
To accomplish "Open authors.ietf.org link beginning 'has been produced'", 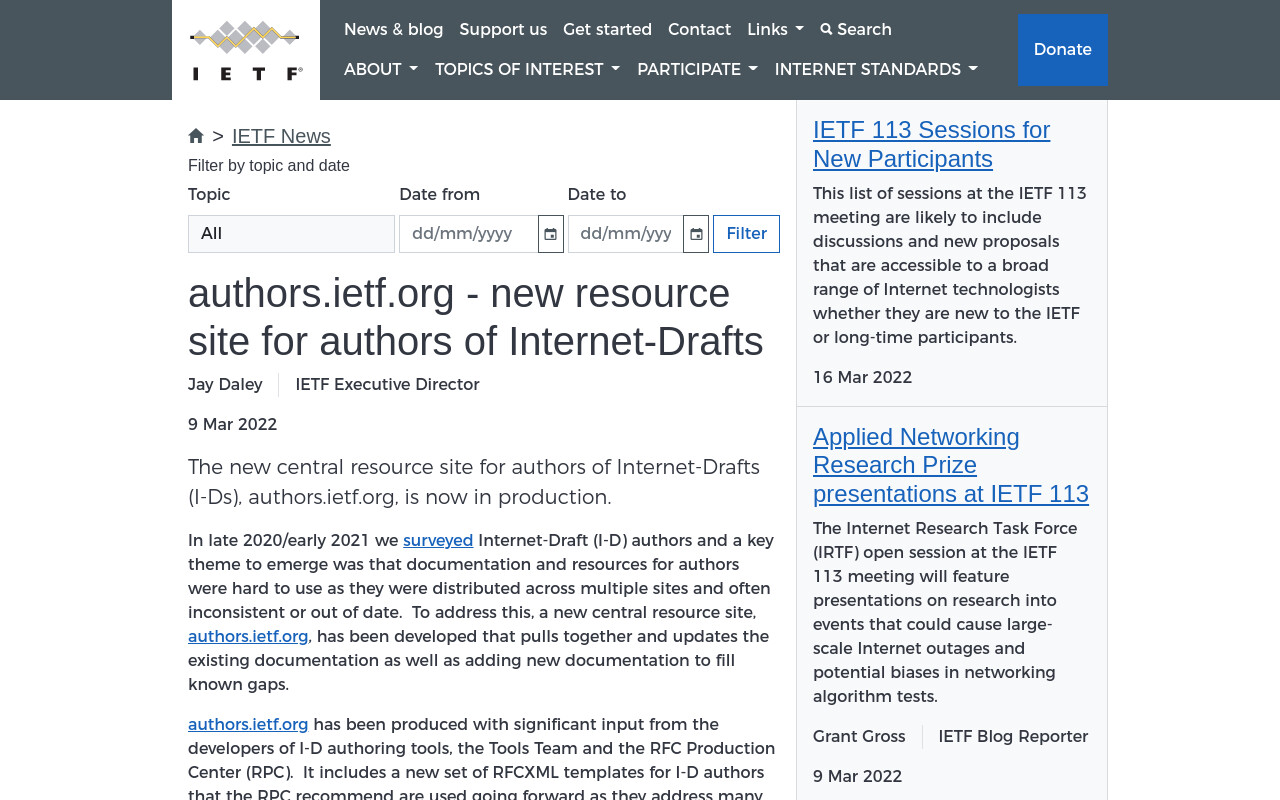I will (248, 725).
